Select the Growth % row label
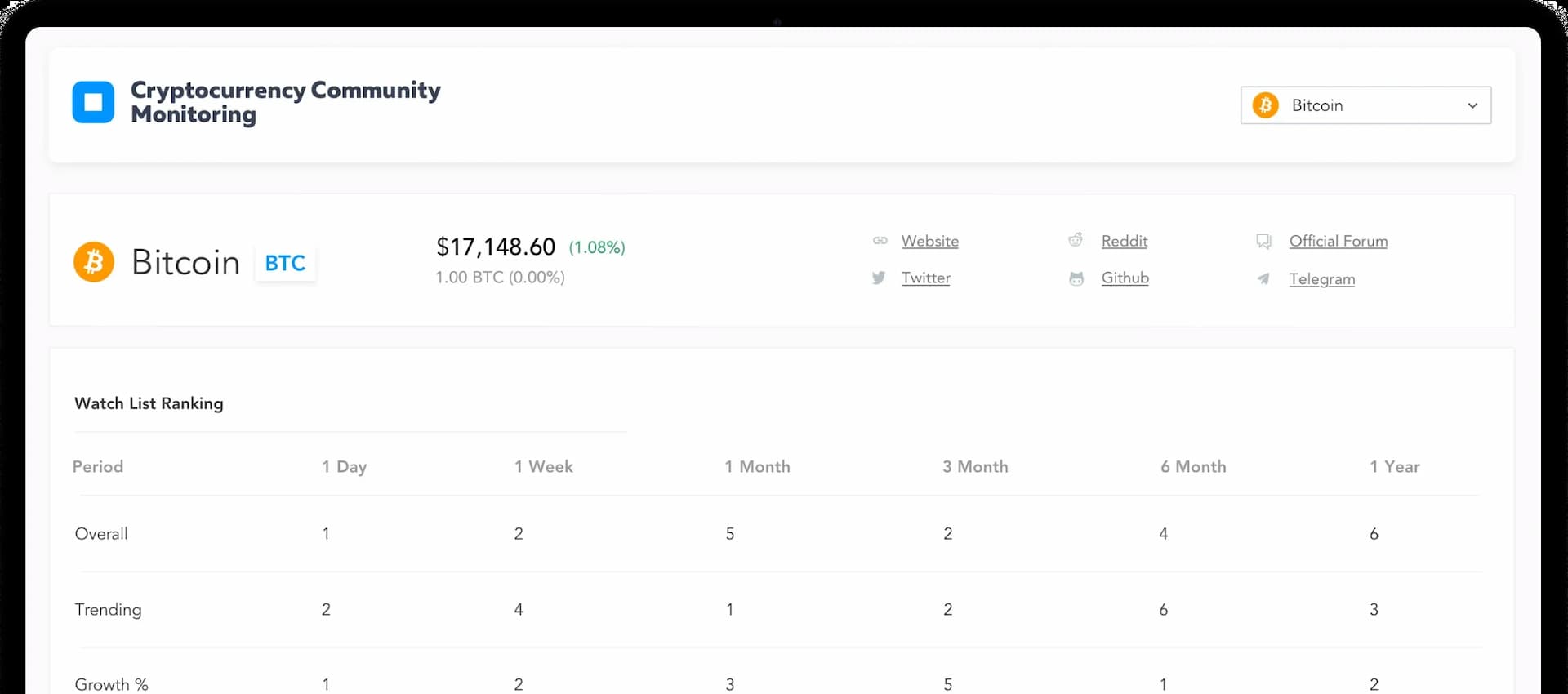 111,684
